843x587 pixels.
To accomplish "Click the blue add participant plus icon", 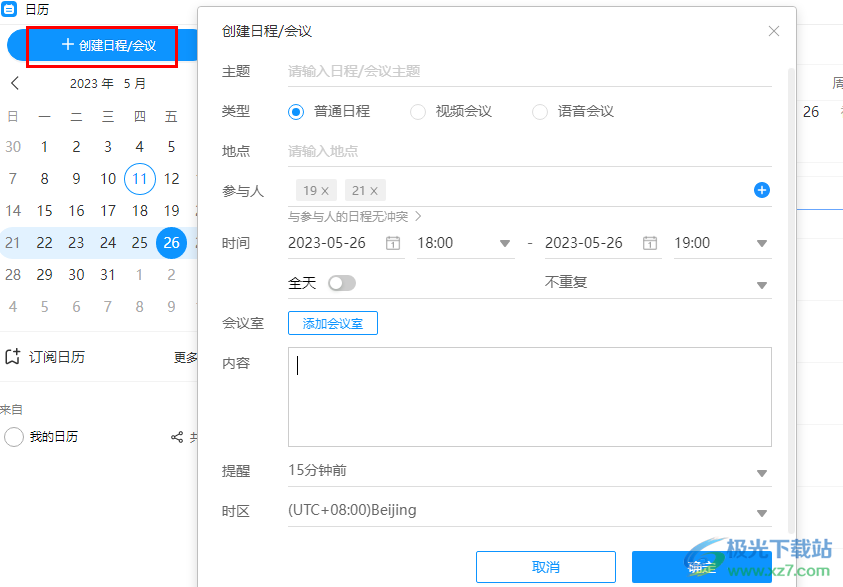I will [761, 190].
